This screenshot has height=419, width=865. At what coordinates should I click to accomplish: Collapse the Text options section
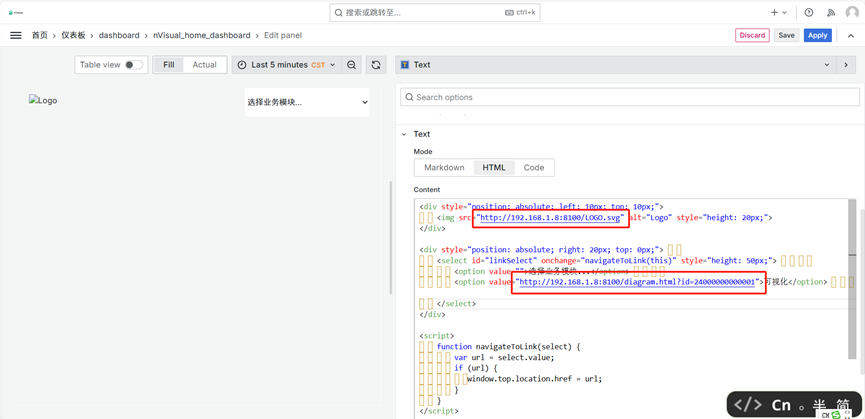404,134
